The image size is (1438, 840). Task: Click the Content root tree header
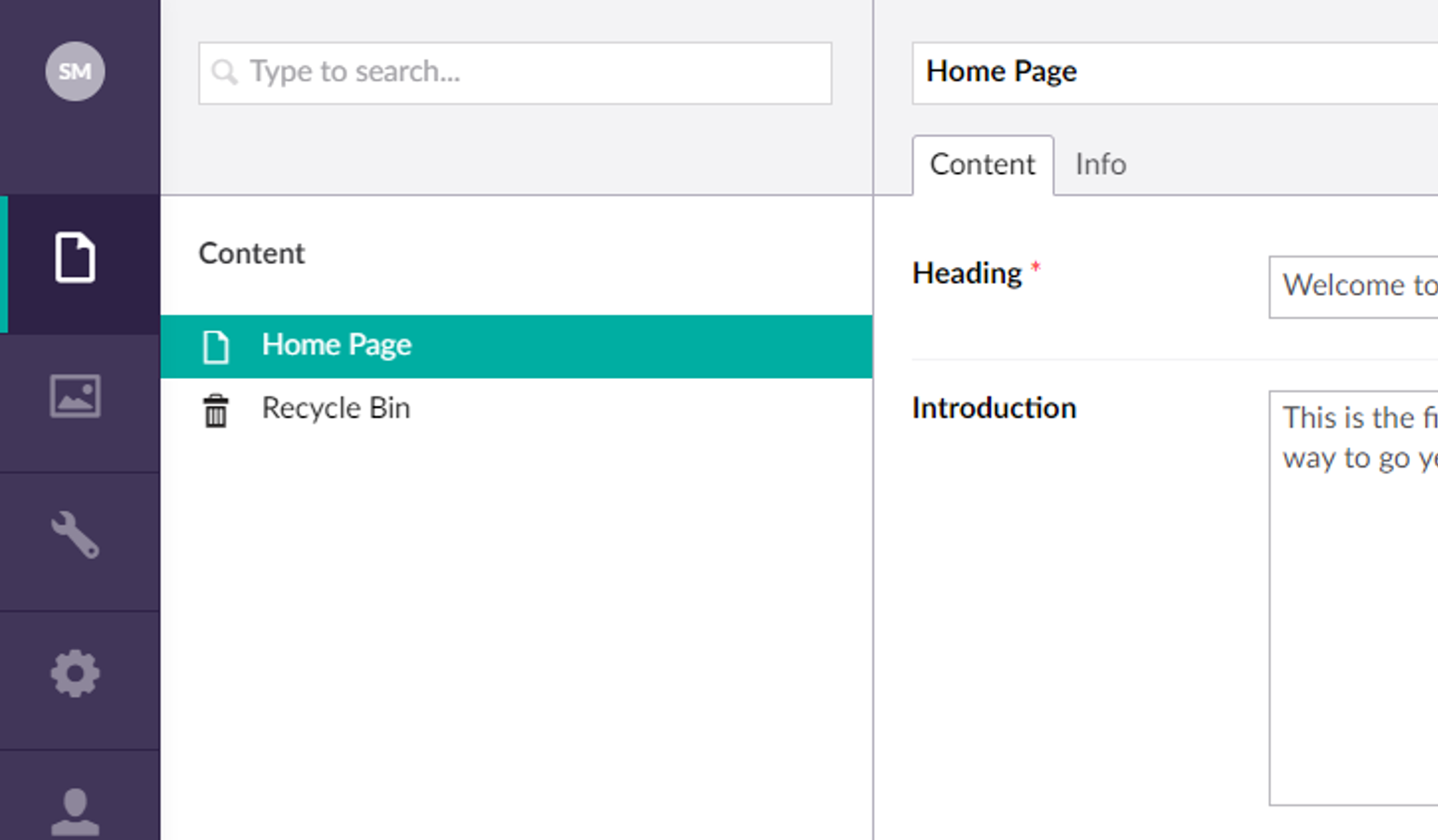(251, 253)
